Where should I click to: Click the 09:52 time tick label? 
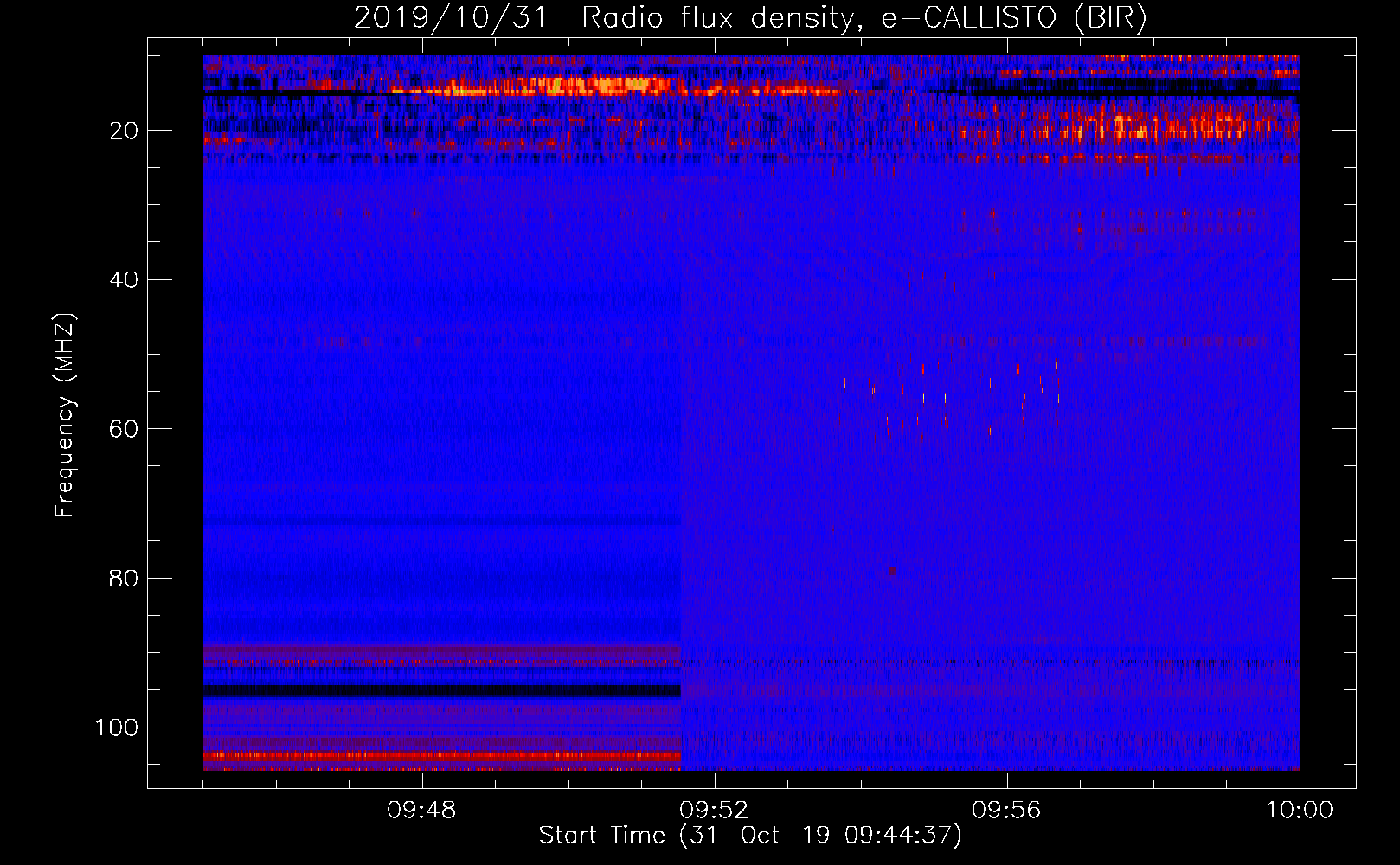[714, 811]
